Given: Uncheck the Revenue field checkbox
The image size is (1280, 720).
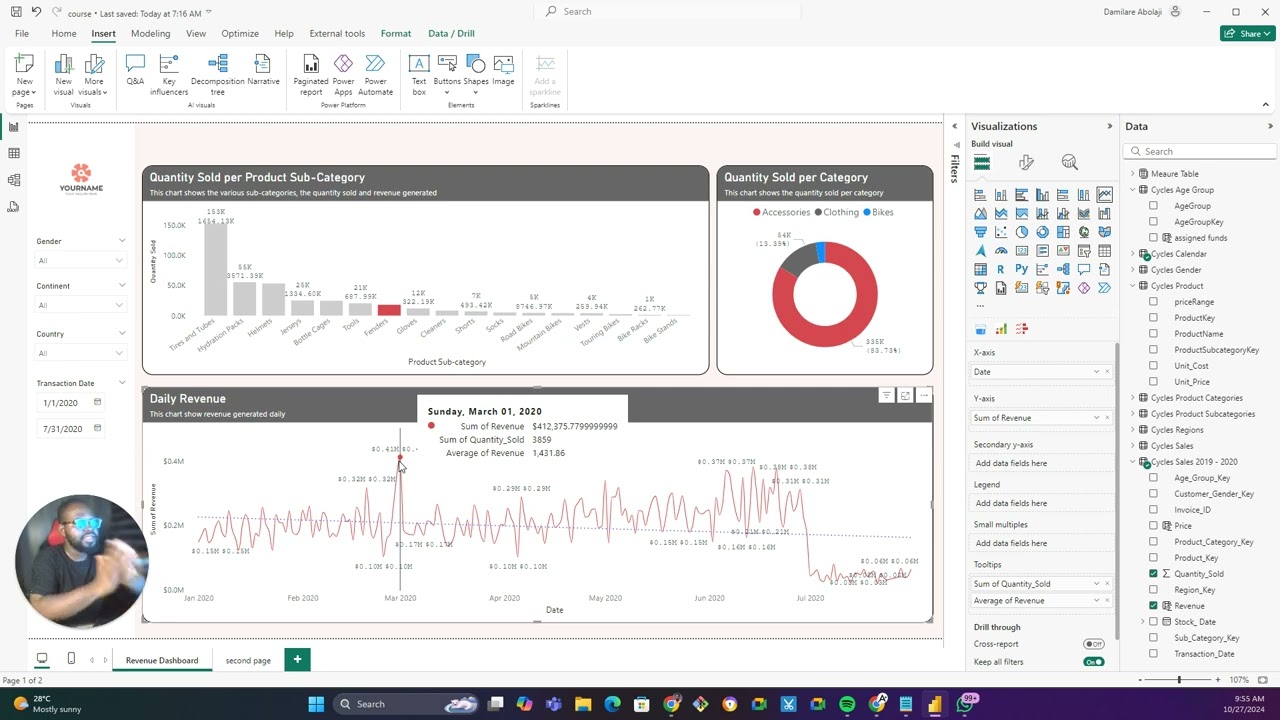Looking at the screenshot, I should (x=1153, y=606).
